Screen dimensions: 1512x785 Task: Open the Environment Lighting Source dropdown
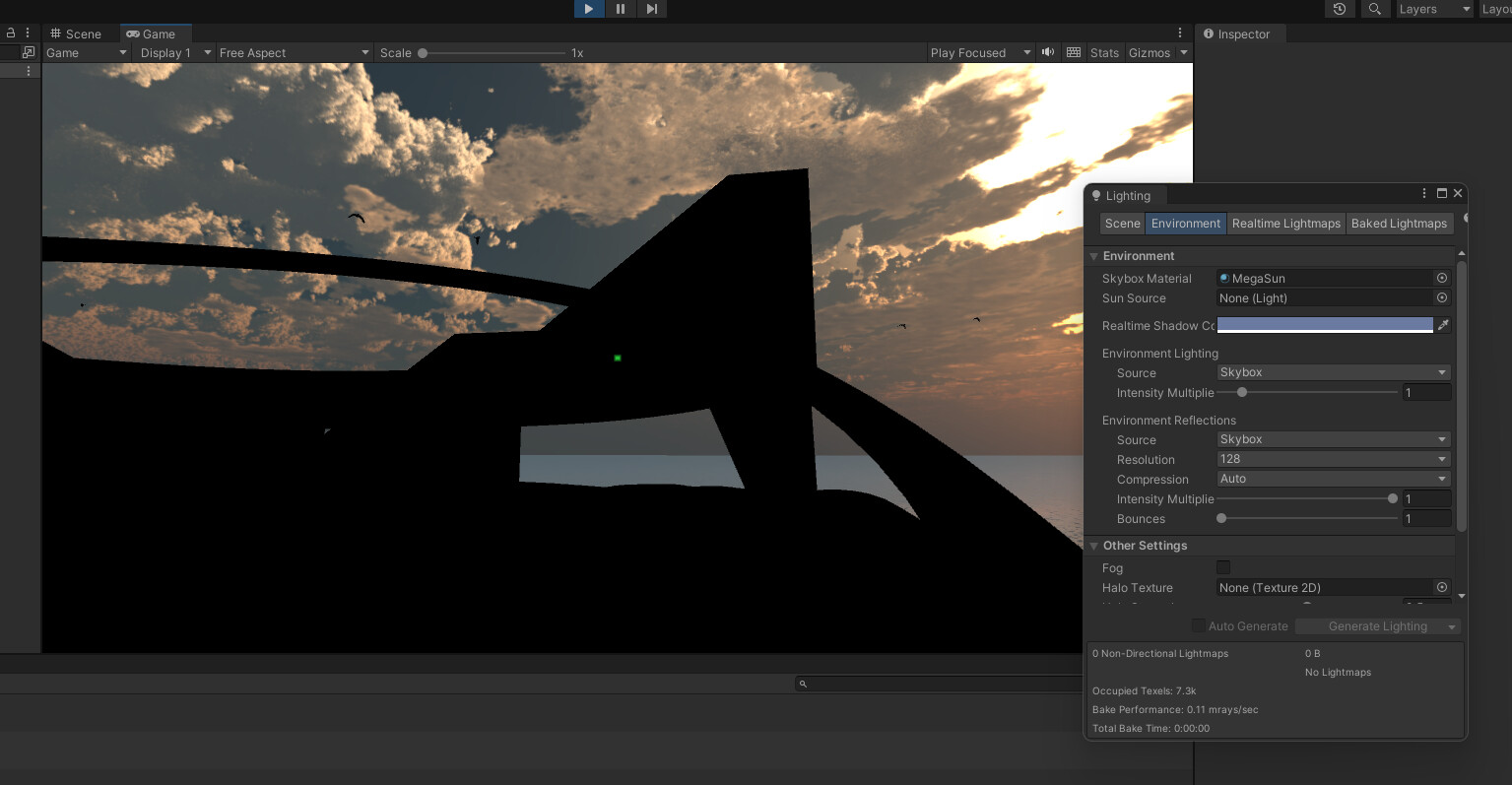(1332, 372)
